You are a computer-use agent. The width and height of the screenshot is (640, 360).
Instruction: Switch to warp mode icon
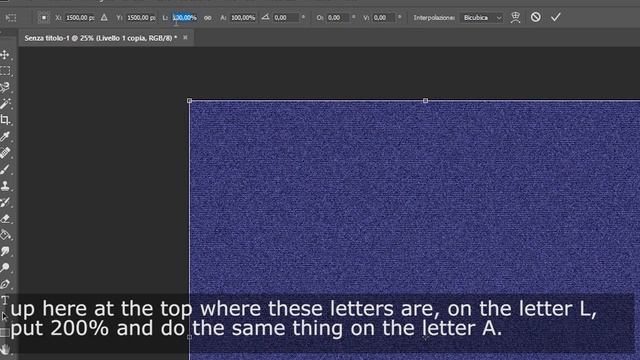516,17
